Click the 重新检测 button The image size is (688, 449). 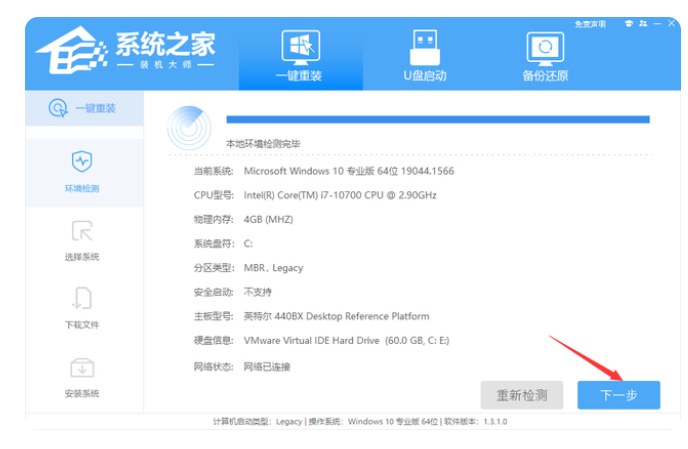(x=522, y=395)
